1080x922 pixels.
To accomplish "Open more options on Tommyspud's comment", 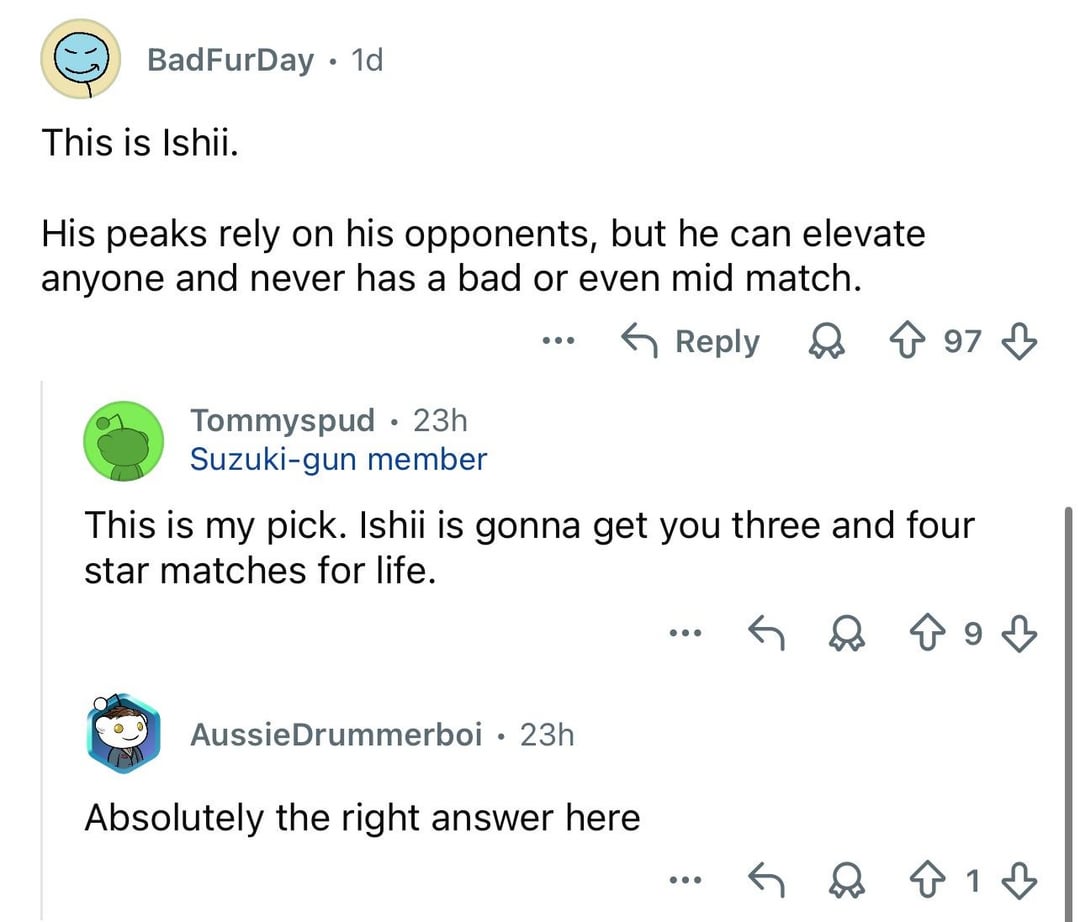I will [685, 632].
